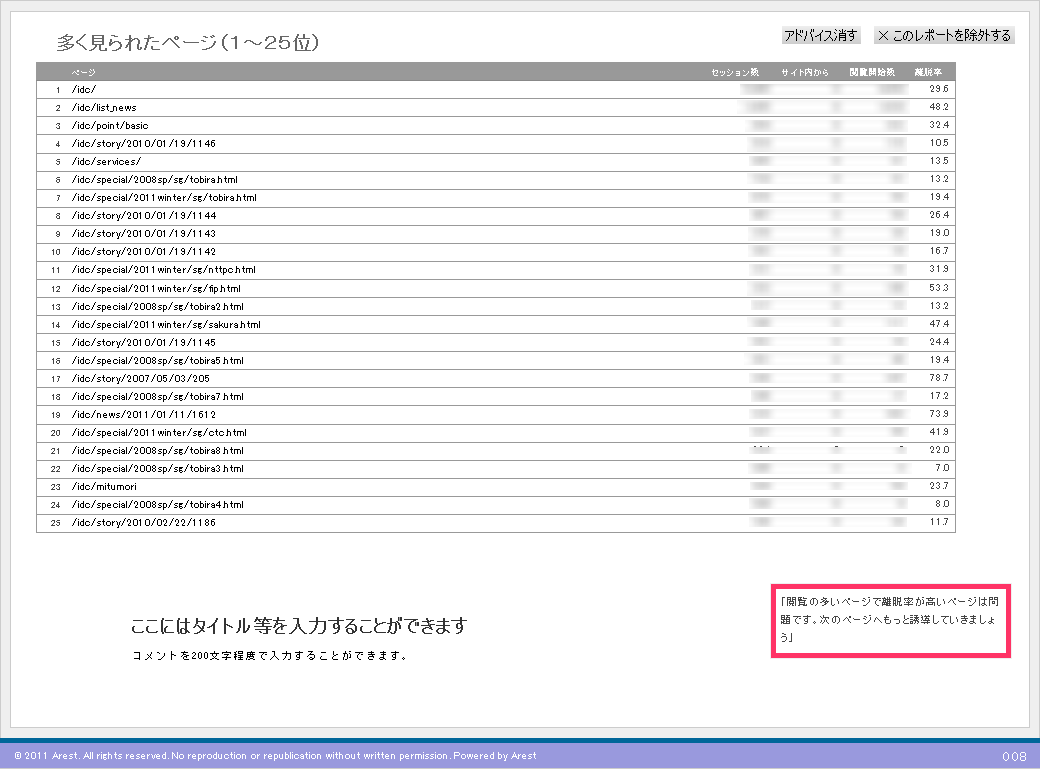The height and width of the screenshot is (769, 1040).
Task: Click the サイト内から column header
Action: click(x=805, y=72)
